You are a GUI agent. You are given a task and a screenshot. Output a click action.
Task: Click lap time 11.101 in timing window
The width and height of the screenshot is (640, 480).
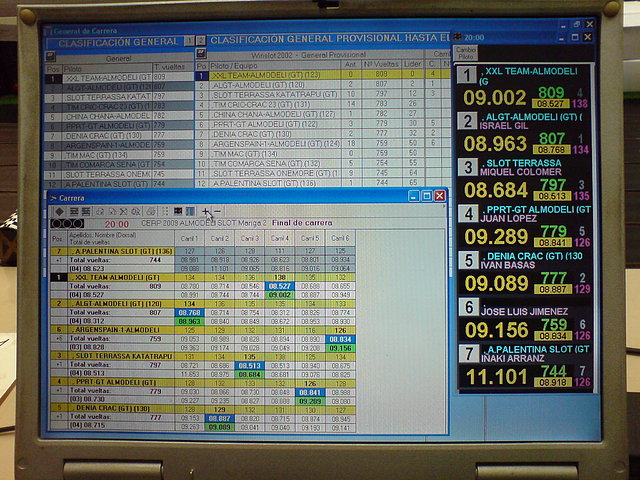point(496,377)
